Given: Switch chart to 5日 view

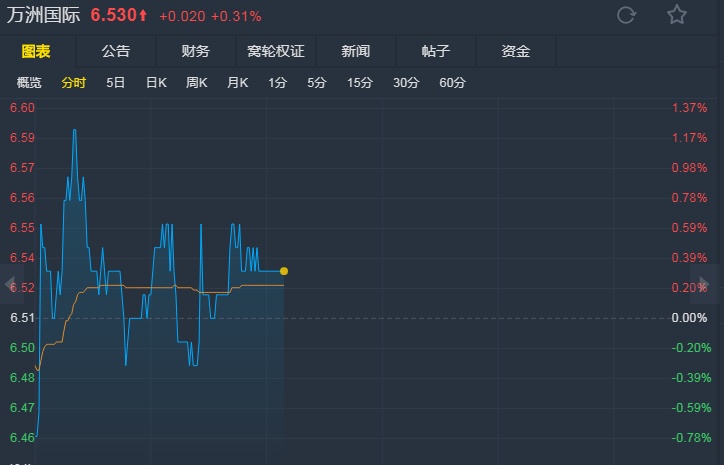Looking at the screenshot, I should tap(116, 83).
